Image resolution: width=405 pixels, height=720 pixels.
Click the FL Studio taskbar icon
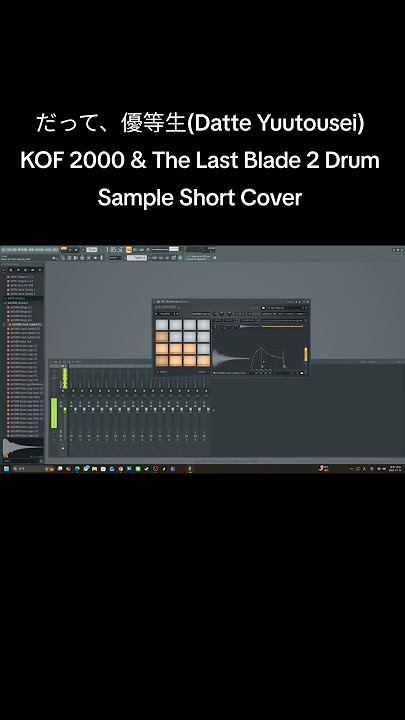pyautogui.click(x=190, y=469)
